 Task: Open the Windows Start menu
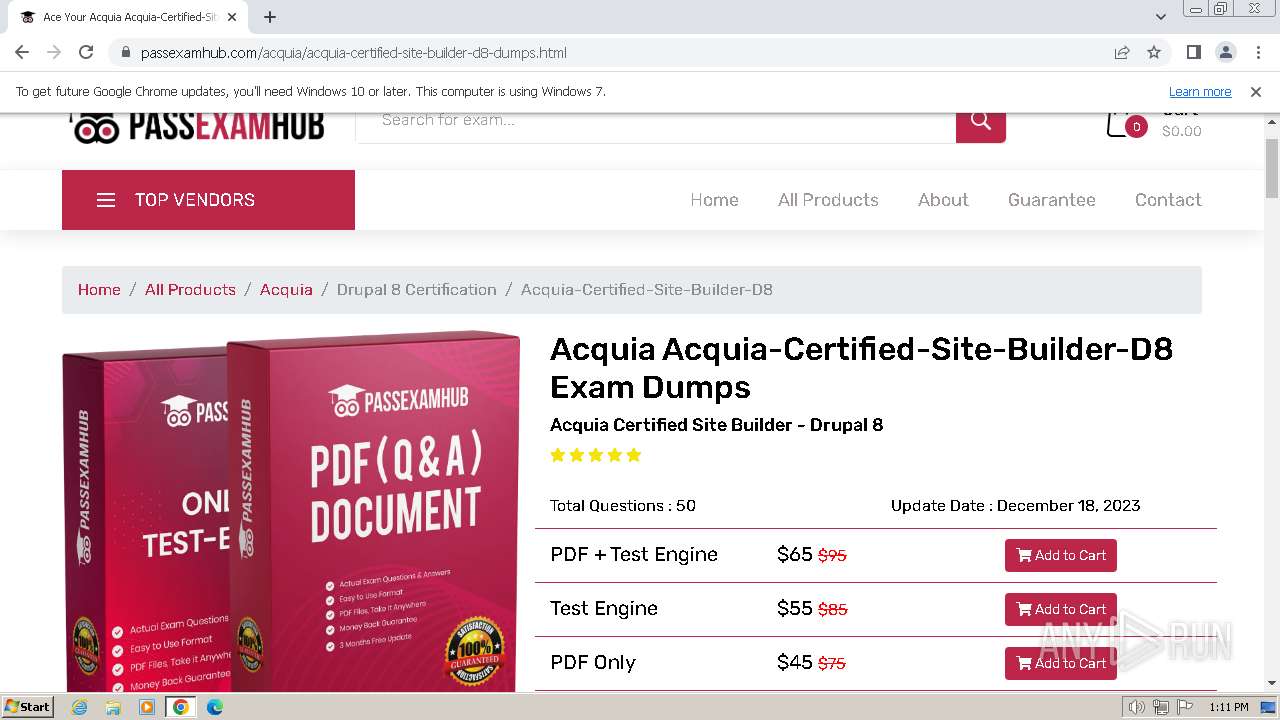pyautogui.click(x=28, y=707)
